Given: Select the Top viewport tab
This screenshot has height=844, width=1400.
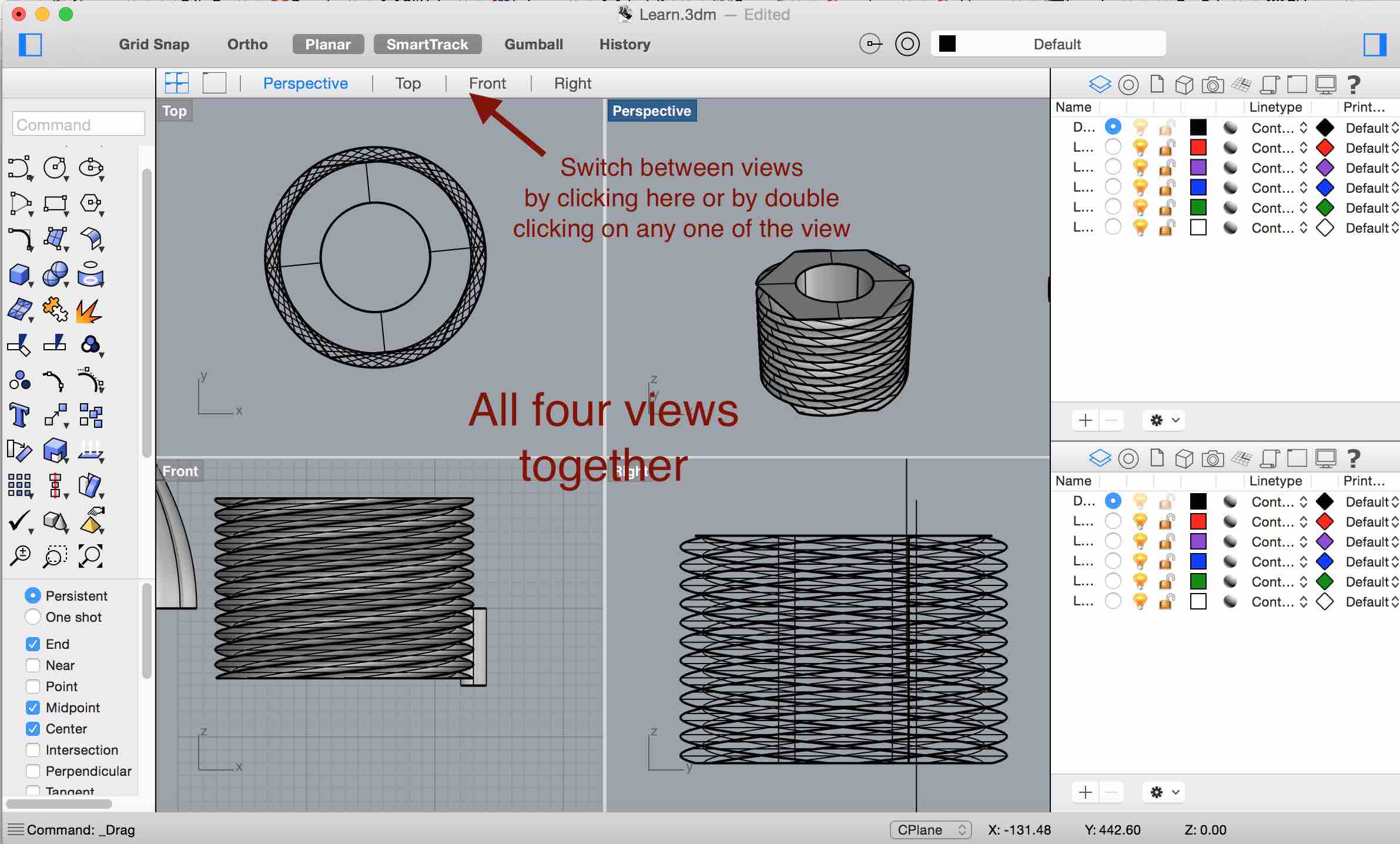Looking at the screenshot, I should click(x=407, y=83).
